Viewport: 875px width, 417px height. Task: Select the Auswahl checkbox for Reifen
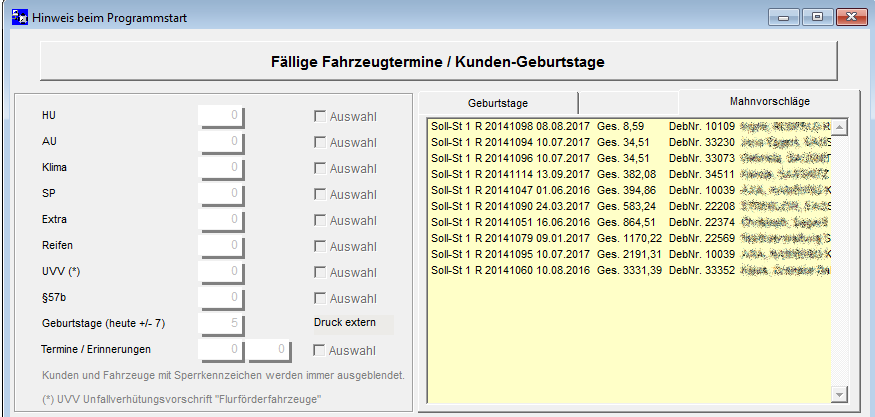320,246
